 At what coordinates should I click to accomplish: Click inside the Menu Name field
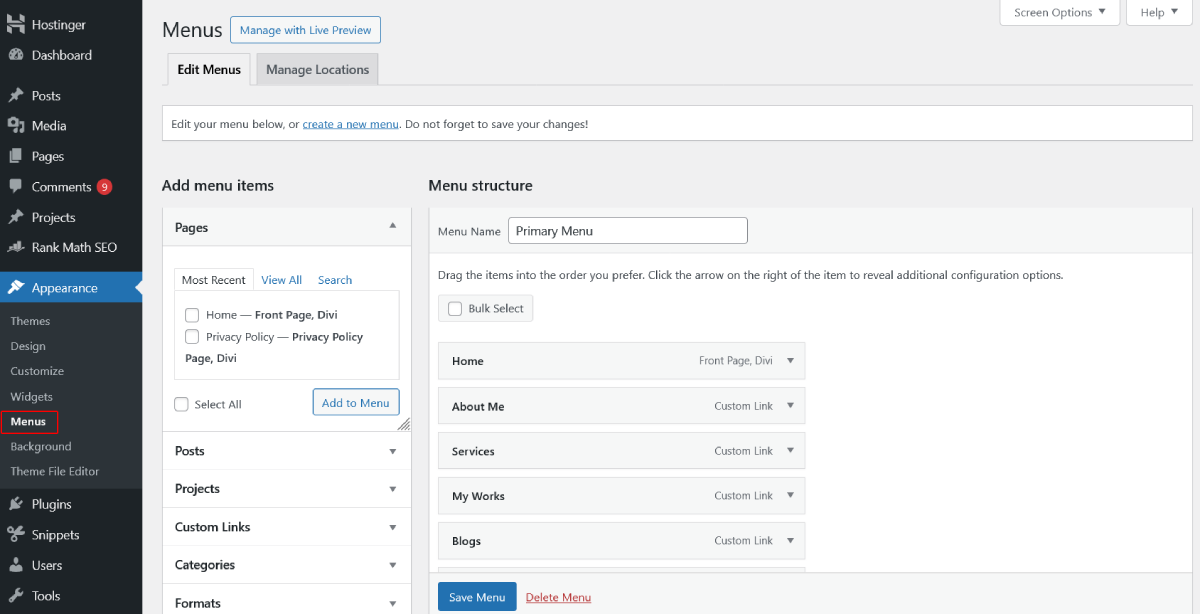(x=627, y=230)
